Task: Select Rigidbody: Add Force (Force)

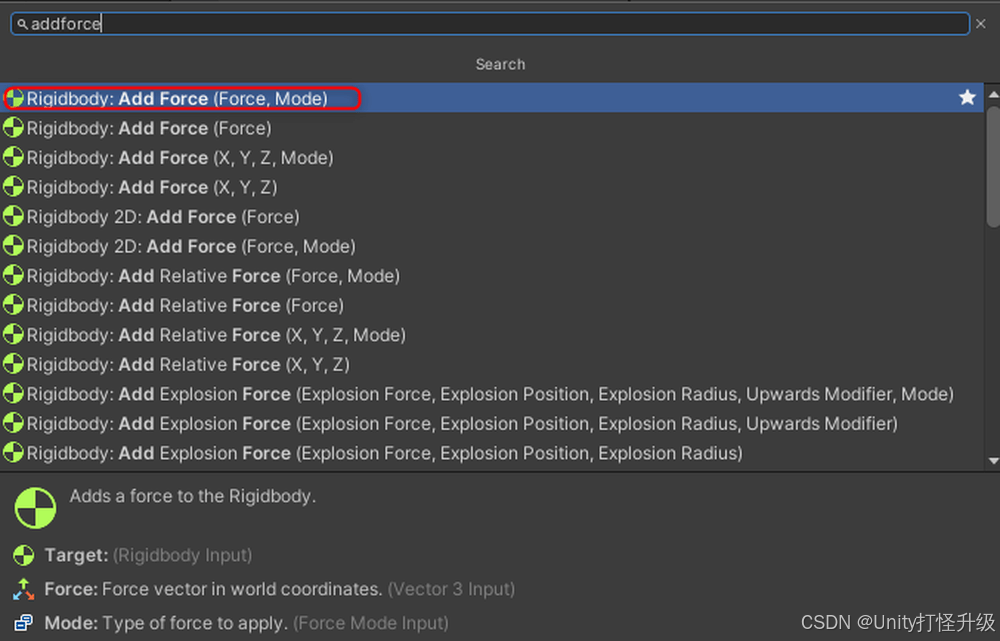Action: click(491, 128)
